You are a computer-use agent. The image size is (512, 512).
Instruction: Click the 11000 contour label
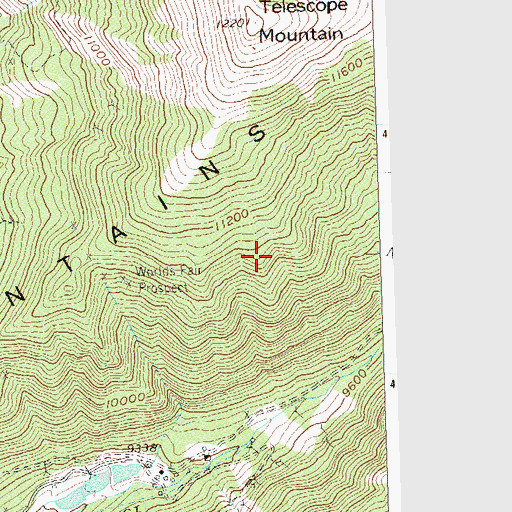click(97, 50)
